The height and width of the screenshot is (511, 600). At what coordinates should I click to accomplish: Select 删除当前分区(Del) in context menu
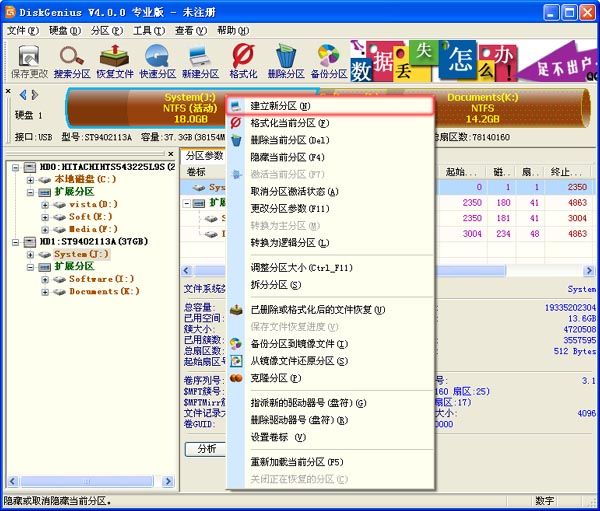coord(330,140)
